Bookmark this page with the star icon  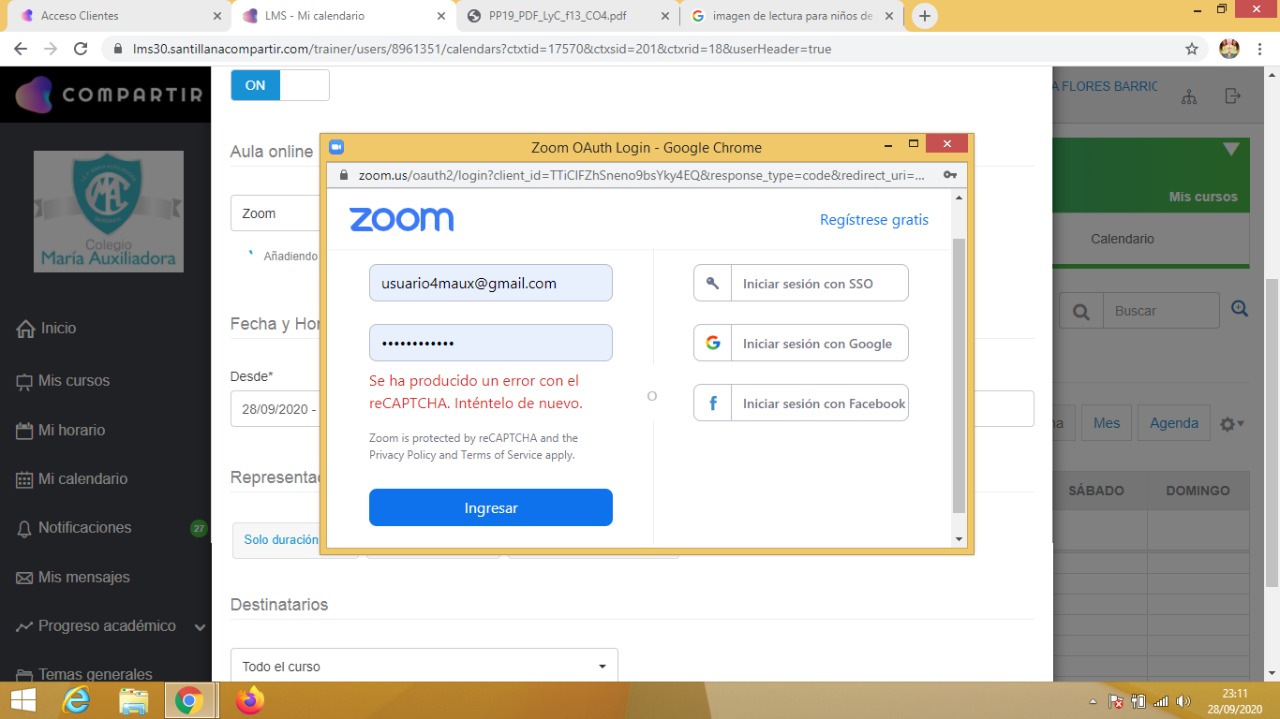tap(1191, 49)
